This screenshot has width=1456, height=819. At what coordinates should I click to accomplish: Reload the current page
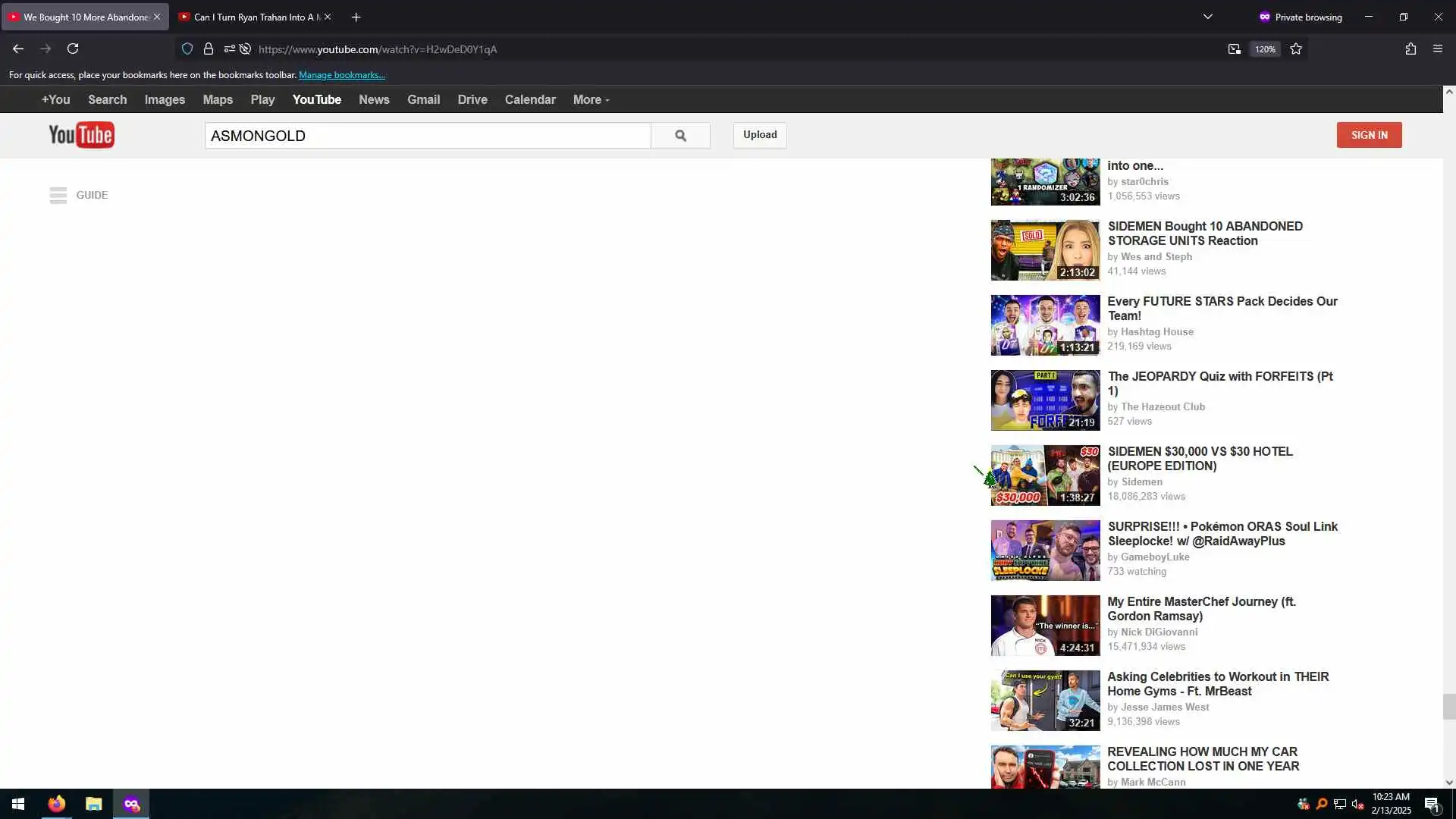(73, 49)
